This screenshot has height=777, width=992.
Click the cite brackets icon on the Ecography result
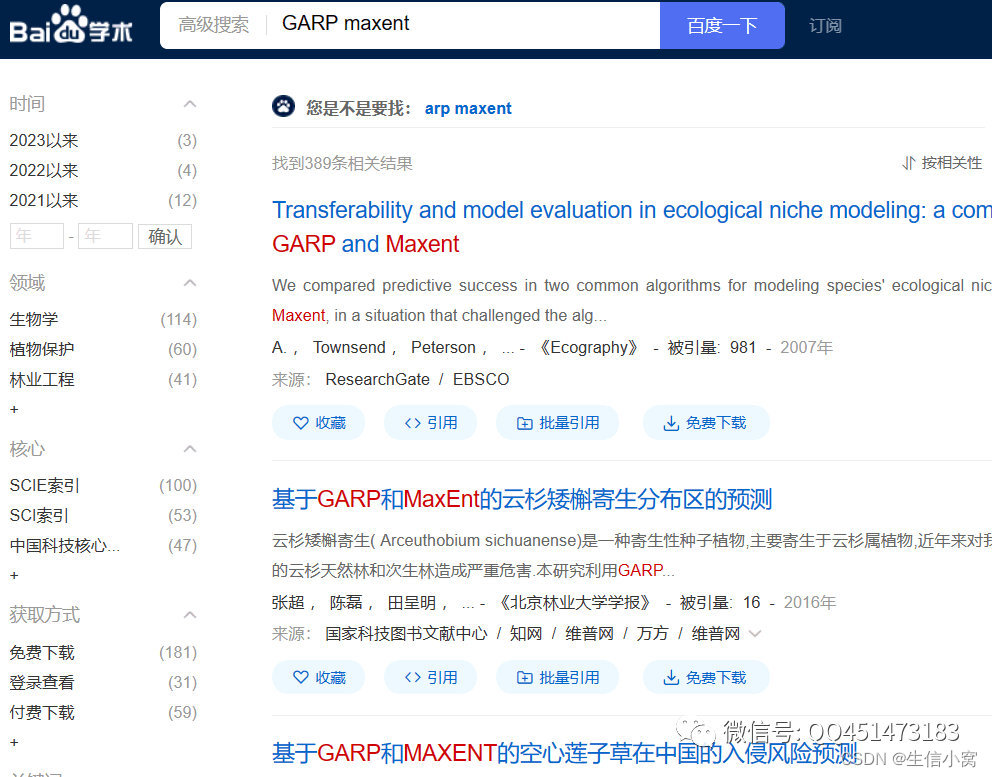[x=412, y=423]
